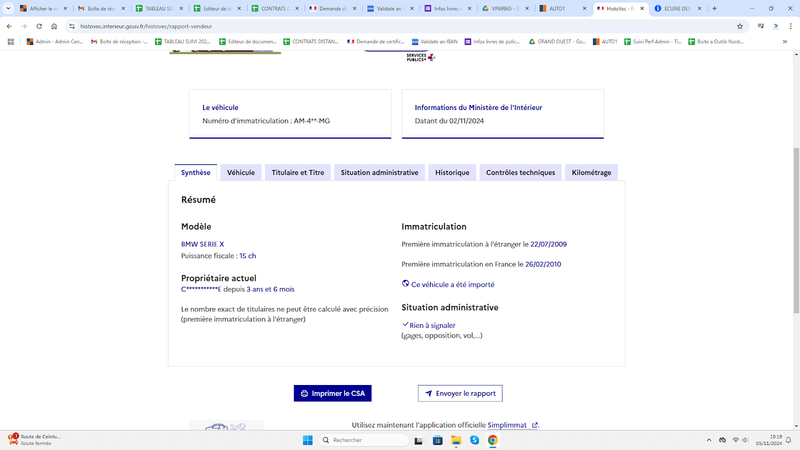The width and height of the screenshot is (800, 450).
Task: Open the CONTRATS DISTAN bookmark
Action: click(x=311, y=41)
